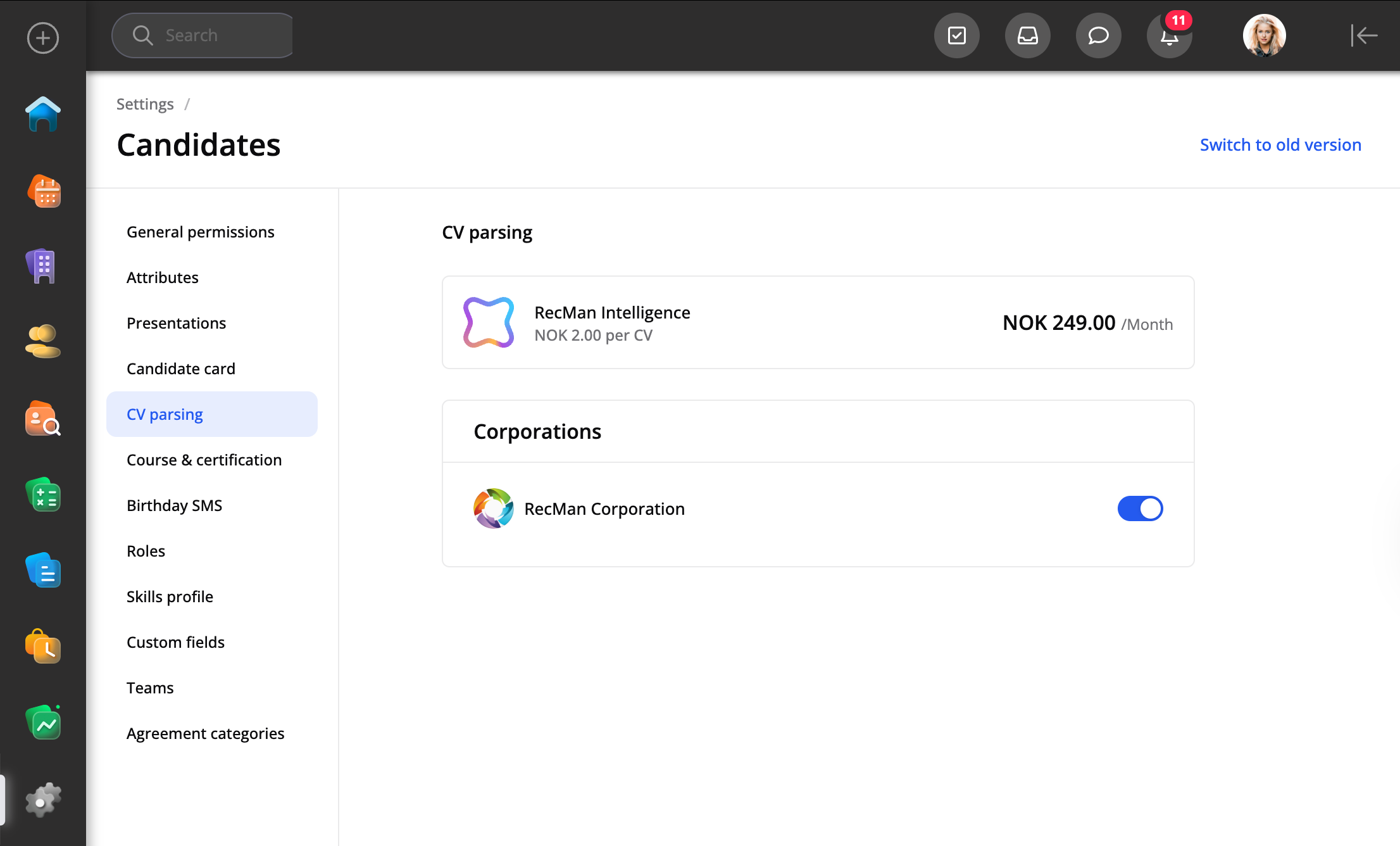Go to Settings breadcrumb
The width and height of the screenshot is (1400, 846).
(145, 104)
